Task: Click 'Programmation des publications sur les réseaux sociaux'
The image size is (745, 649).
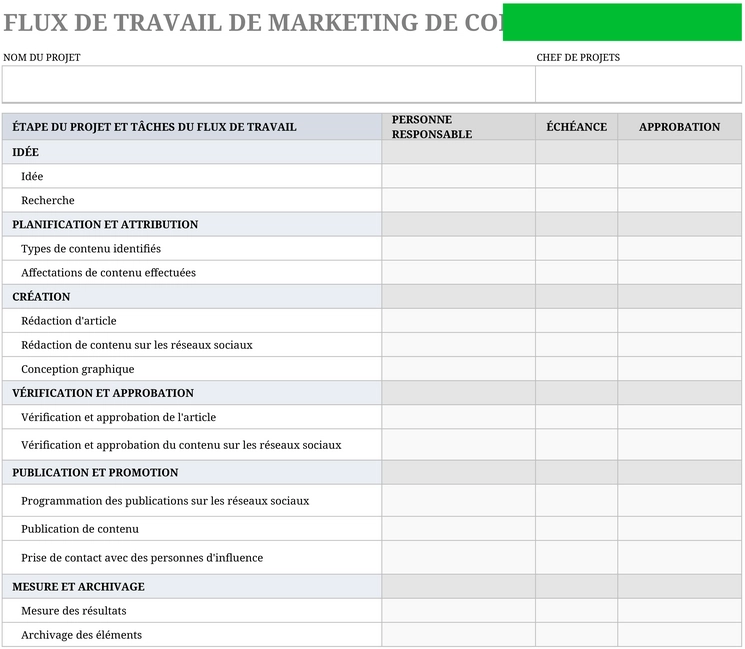Action: click(x=192, y=501)
